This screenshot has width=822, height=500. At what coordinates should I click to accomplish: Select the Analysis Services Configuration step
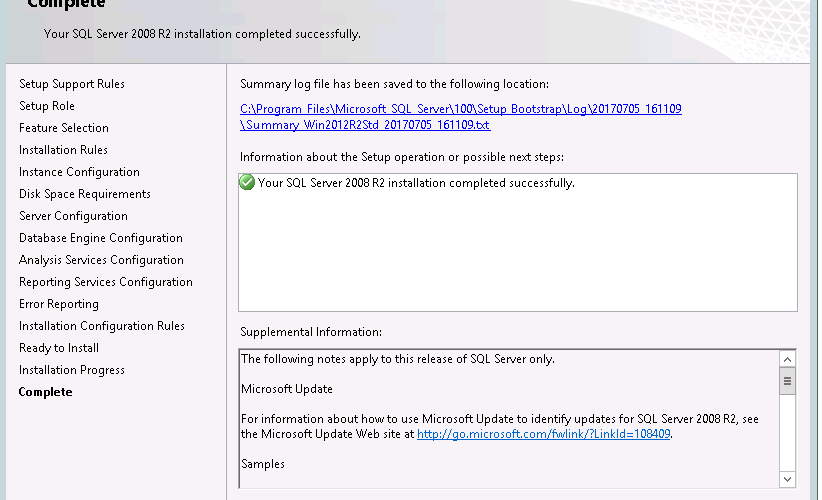point(101,260)
